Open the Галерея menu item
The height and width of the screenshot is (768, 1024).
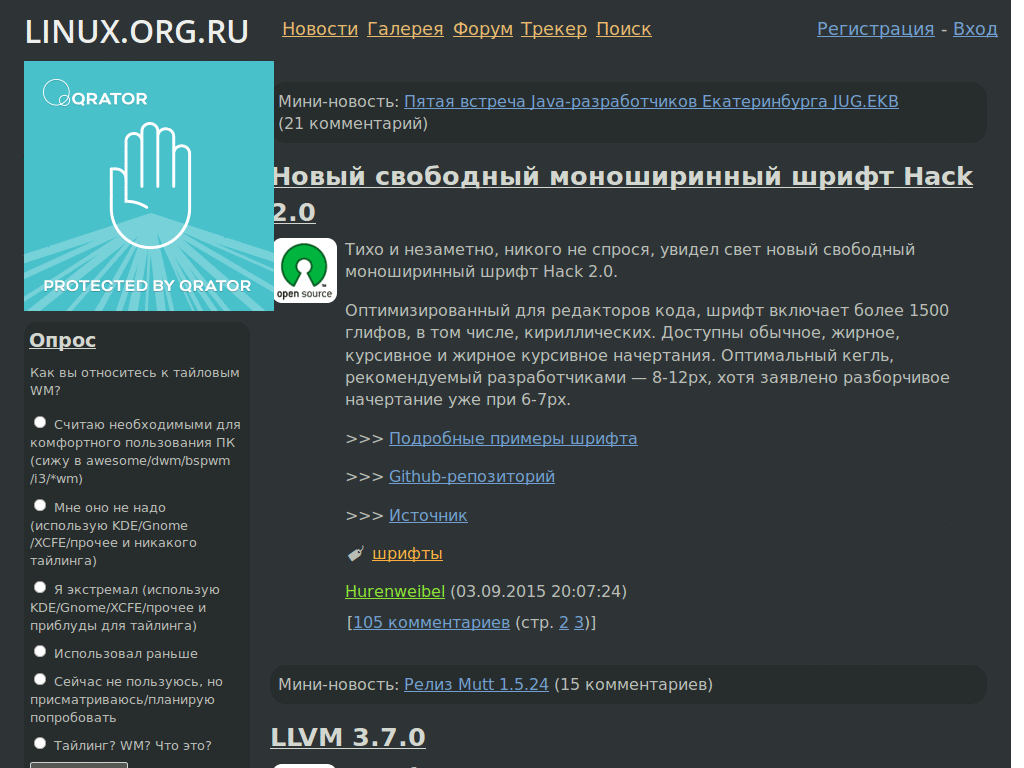[x=405, y=29]
